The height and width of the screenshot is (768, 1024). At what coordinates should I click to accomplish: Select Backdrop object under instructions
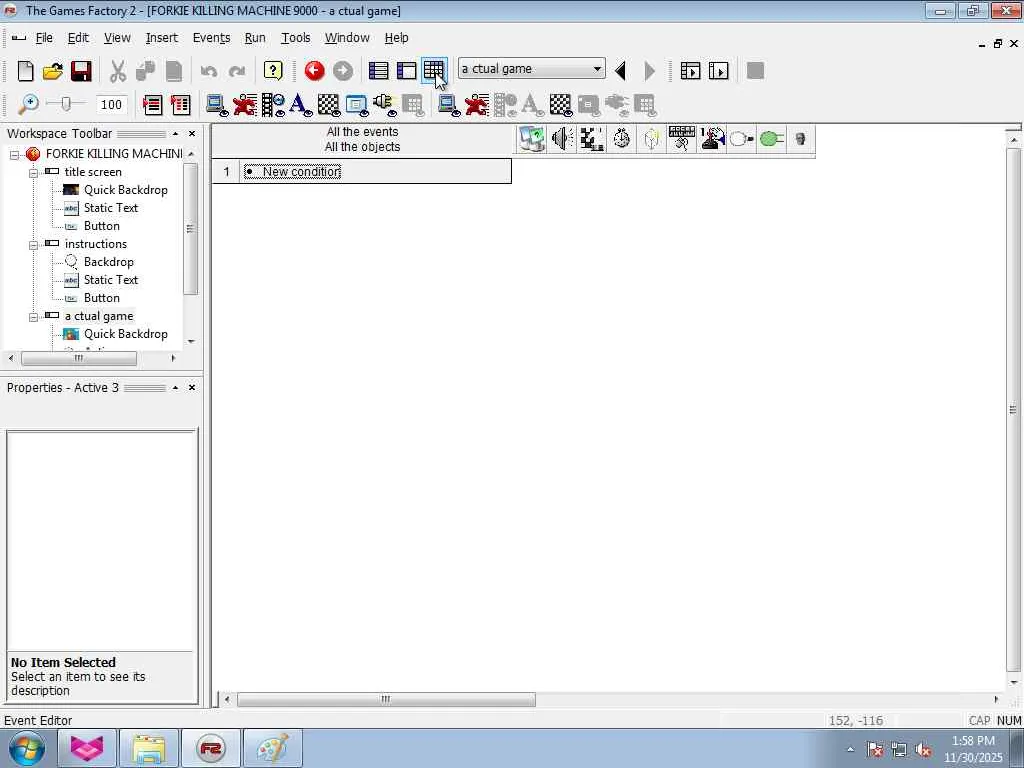tap(108, 262)
